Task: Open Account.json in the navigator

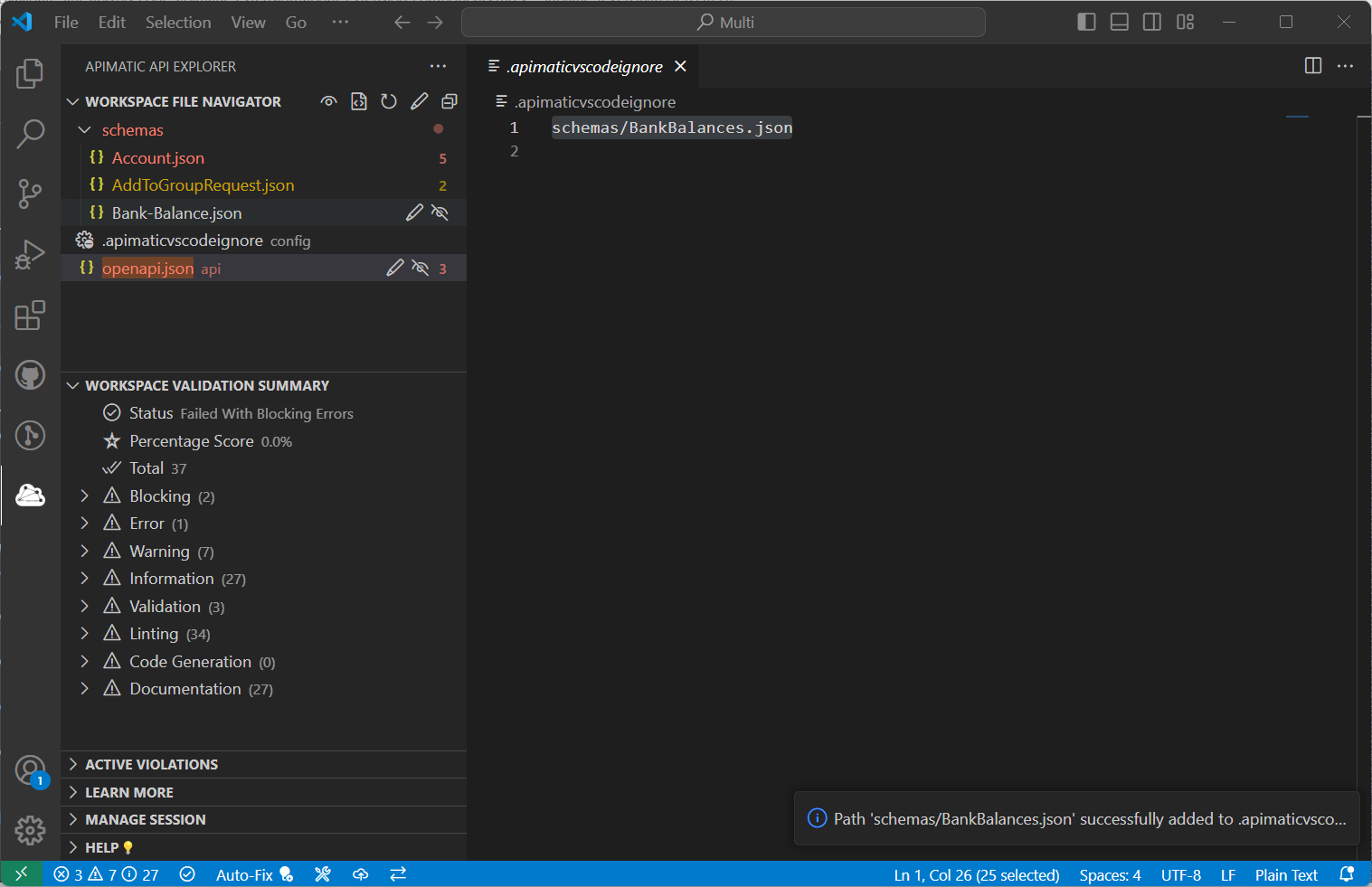Action: 158,158
